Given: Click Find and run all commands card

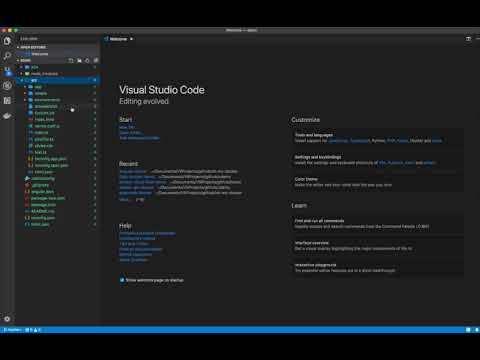Looking at the screenshot, I should 377,224.
